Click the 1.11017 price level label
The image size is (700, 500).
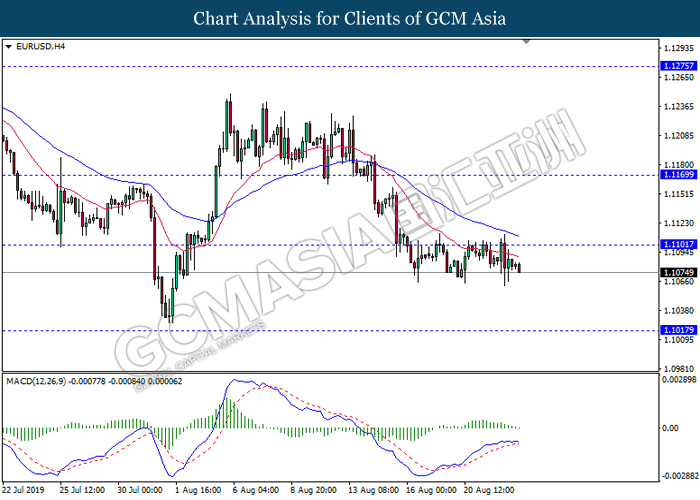[679, 244]
